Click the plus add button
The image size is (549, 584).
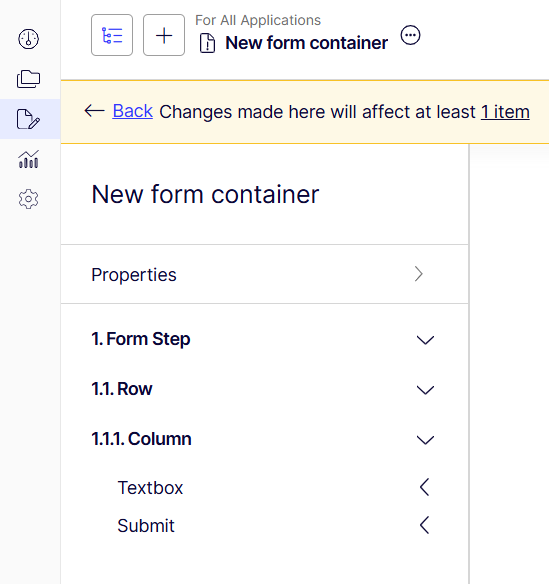pyautogui.click(x=164, y=35)
